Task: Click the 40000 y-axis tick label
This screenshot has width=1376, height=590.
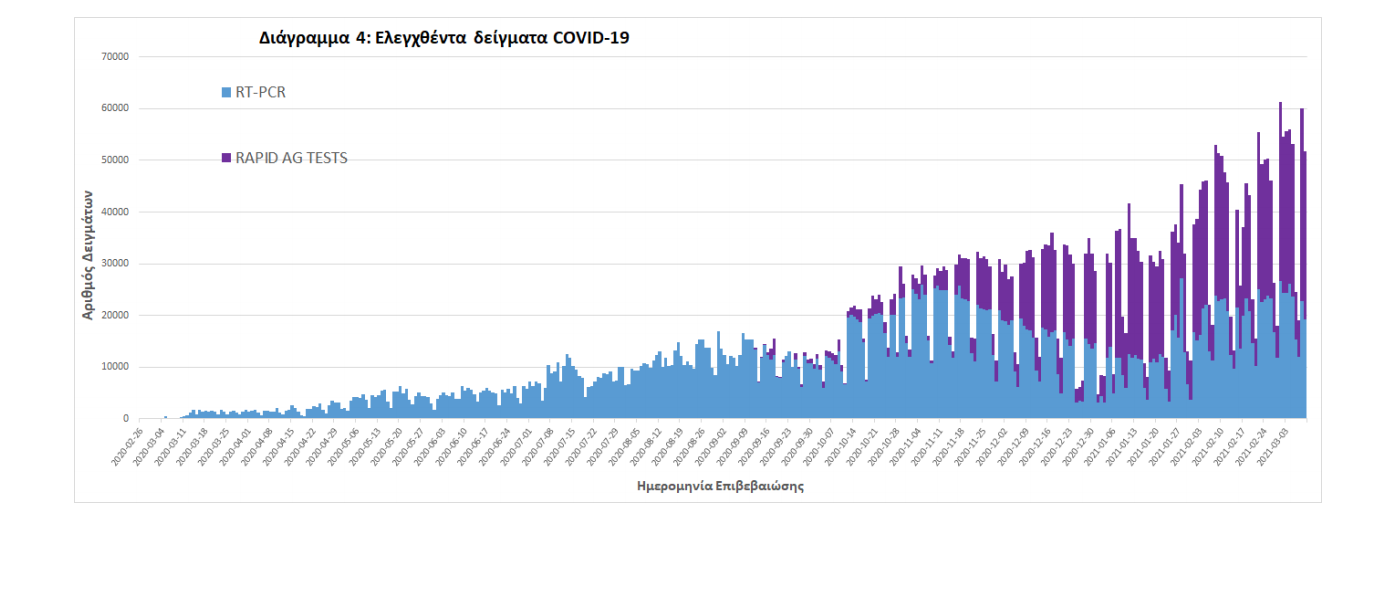Action: pyautogui.click(x=115, y=212)
